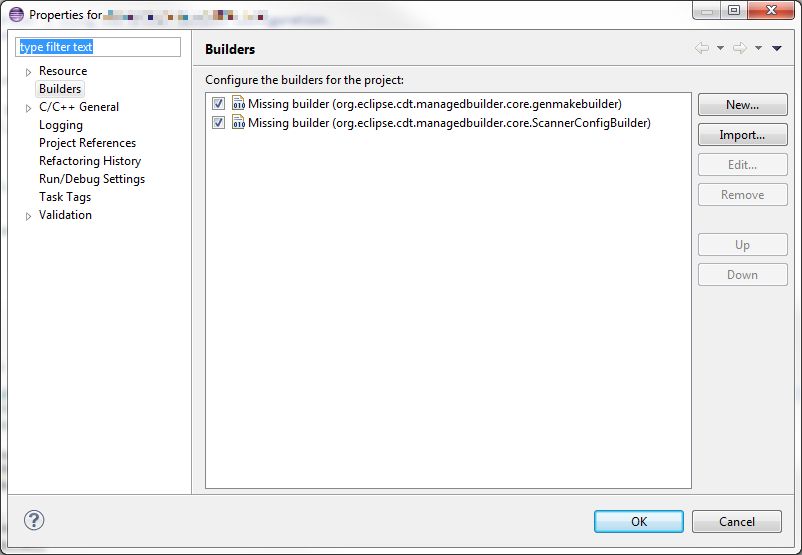Focus the type filter text field
This screenshot has width=802, height=555.
click(98, 47)
